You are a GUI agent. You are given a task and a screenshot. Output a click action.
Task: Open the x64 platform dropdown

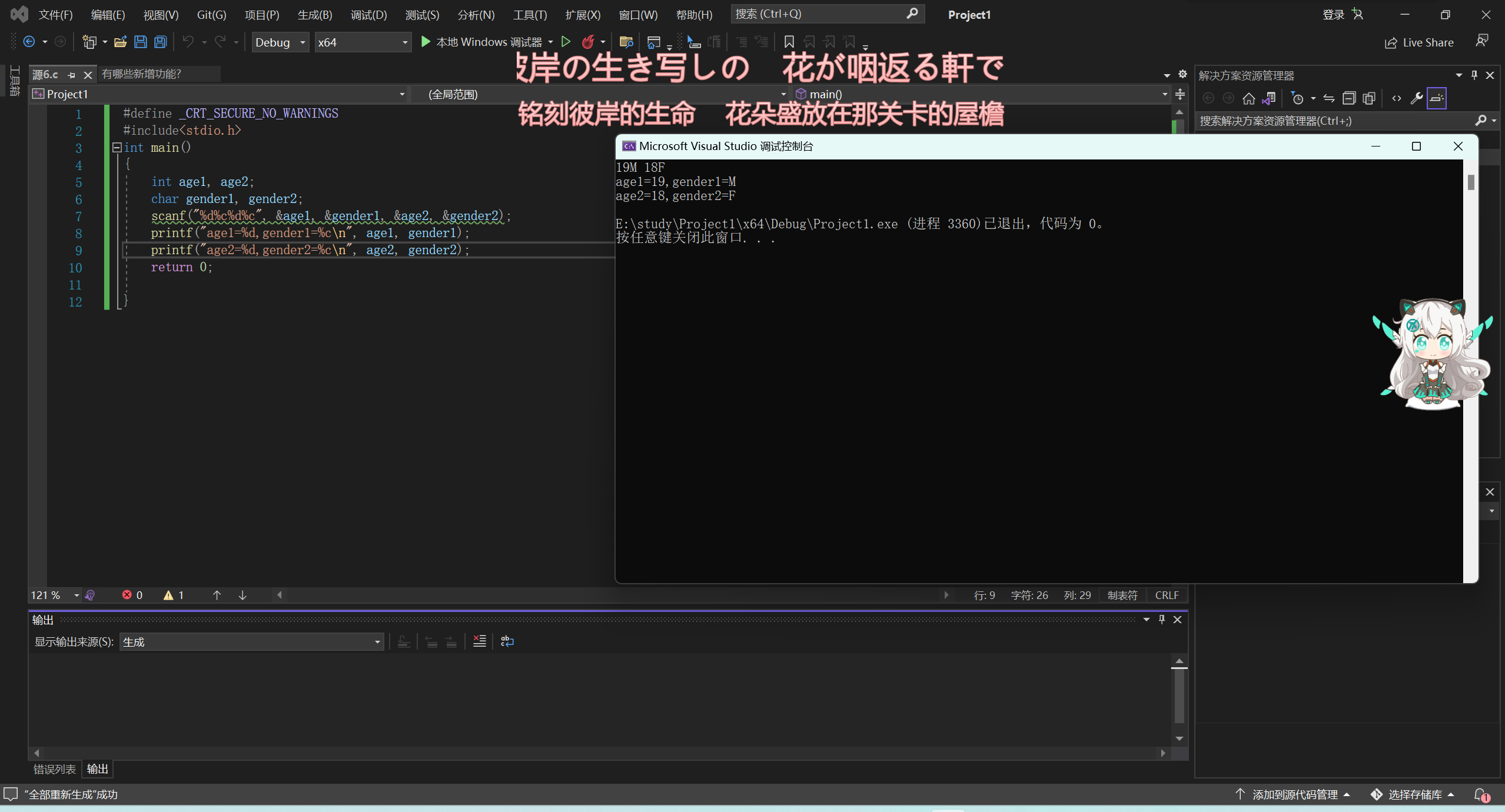coord(363,42)
